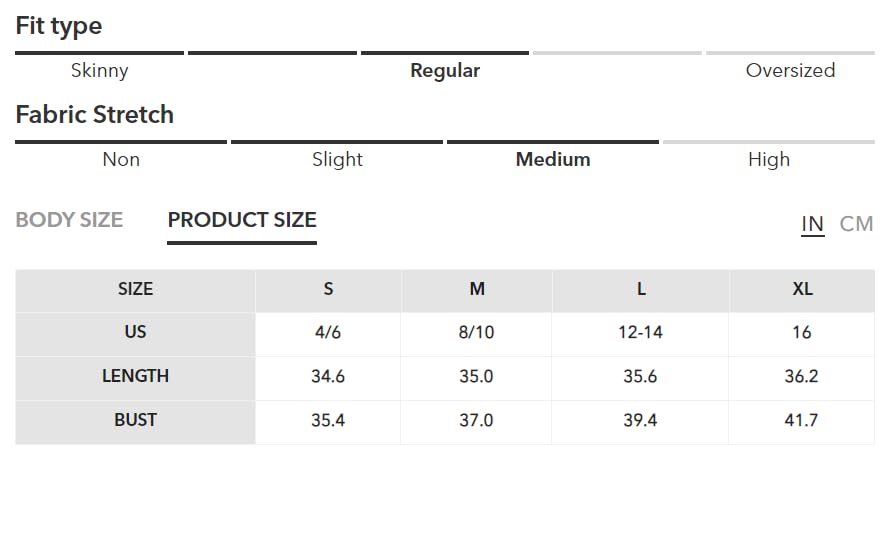
Task: Select the PRODUCT SIZE tab
Action: pos(242,220)
